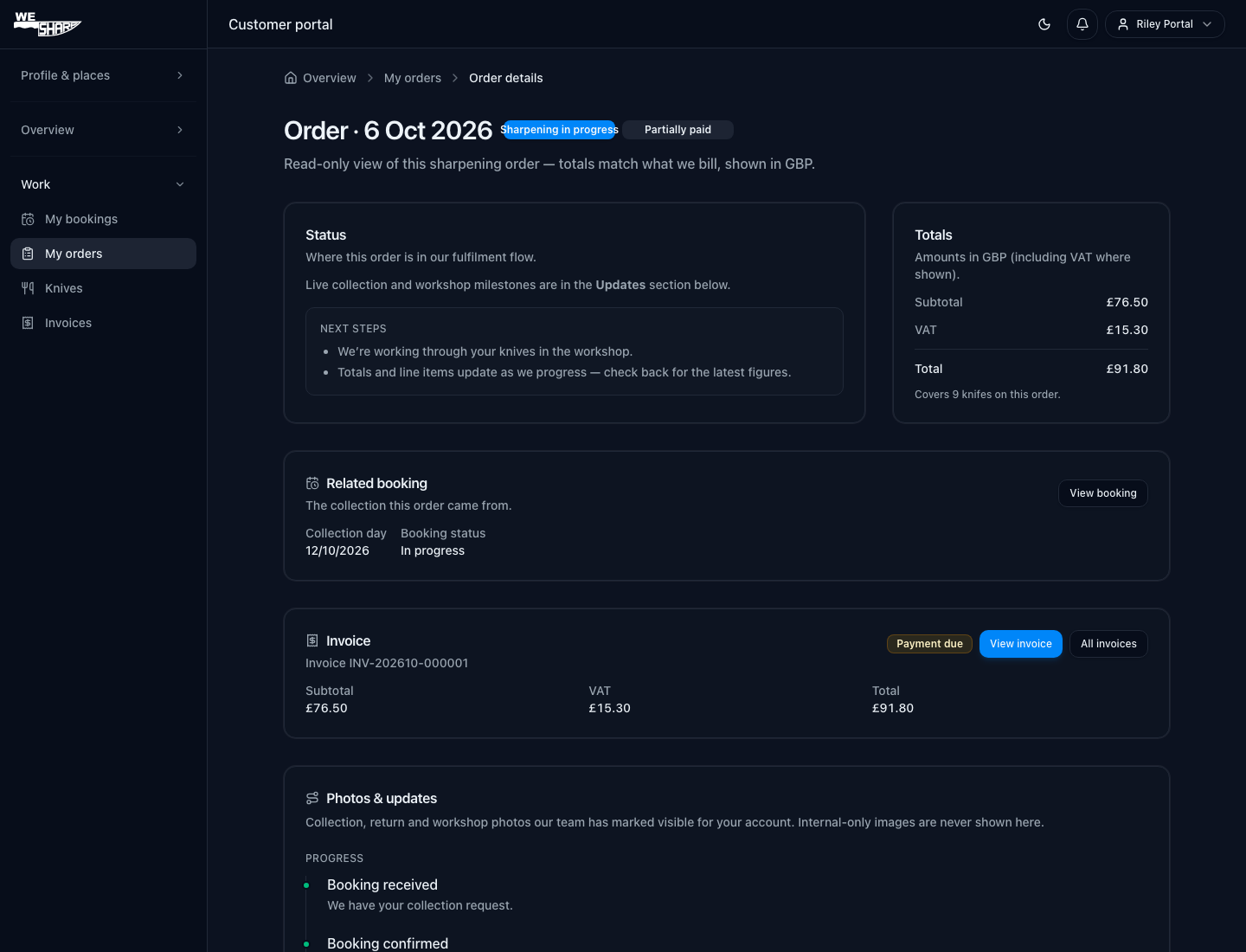Select My orders sidebar item
The height and width of the screenshot is (952, 1246).
[103, 254]
